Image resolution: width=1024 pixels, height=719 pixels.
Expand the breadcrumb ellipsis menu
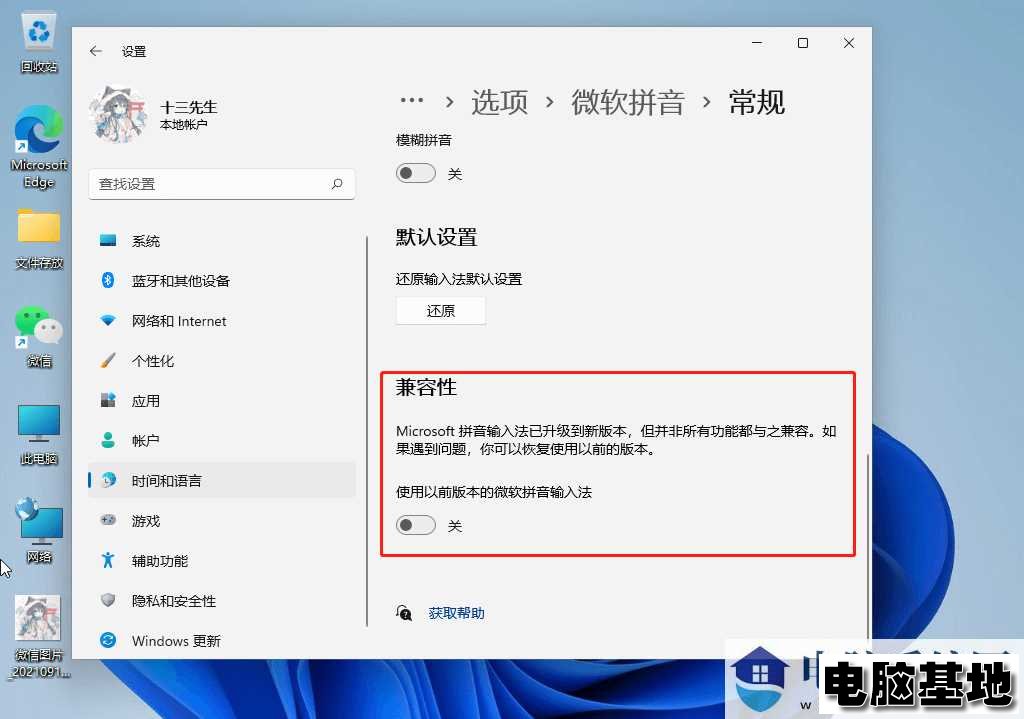(x=411, y=101)
